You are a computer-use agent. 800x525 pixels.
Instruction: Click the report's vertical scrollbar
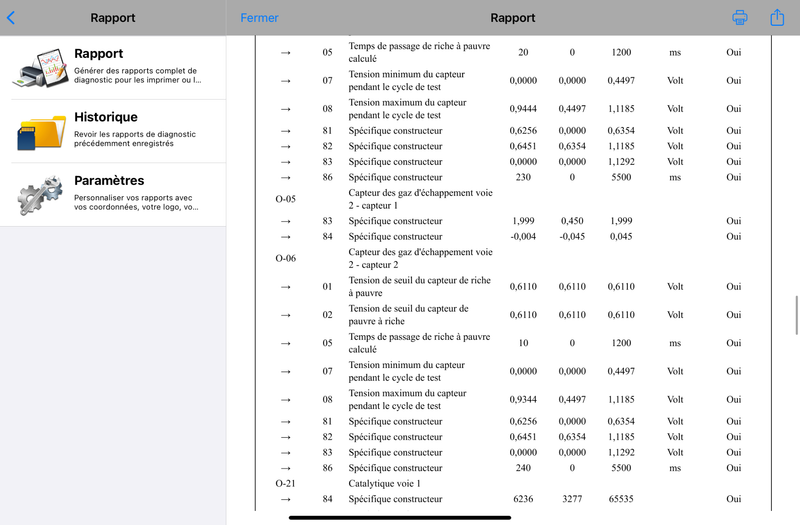pyautogui.click(x=796, y=315)
